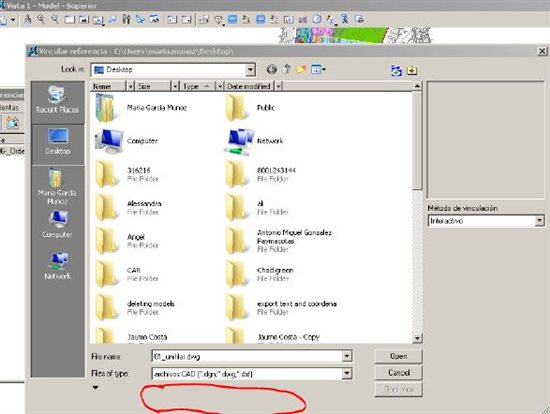Viewport: 550px width, 414px height.
Task: Click the small triangle expander below Files of type
Action: point(95,388)
